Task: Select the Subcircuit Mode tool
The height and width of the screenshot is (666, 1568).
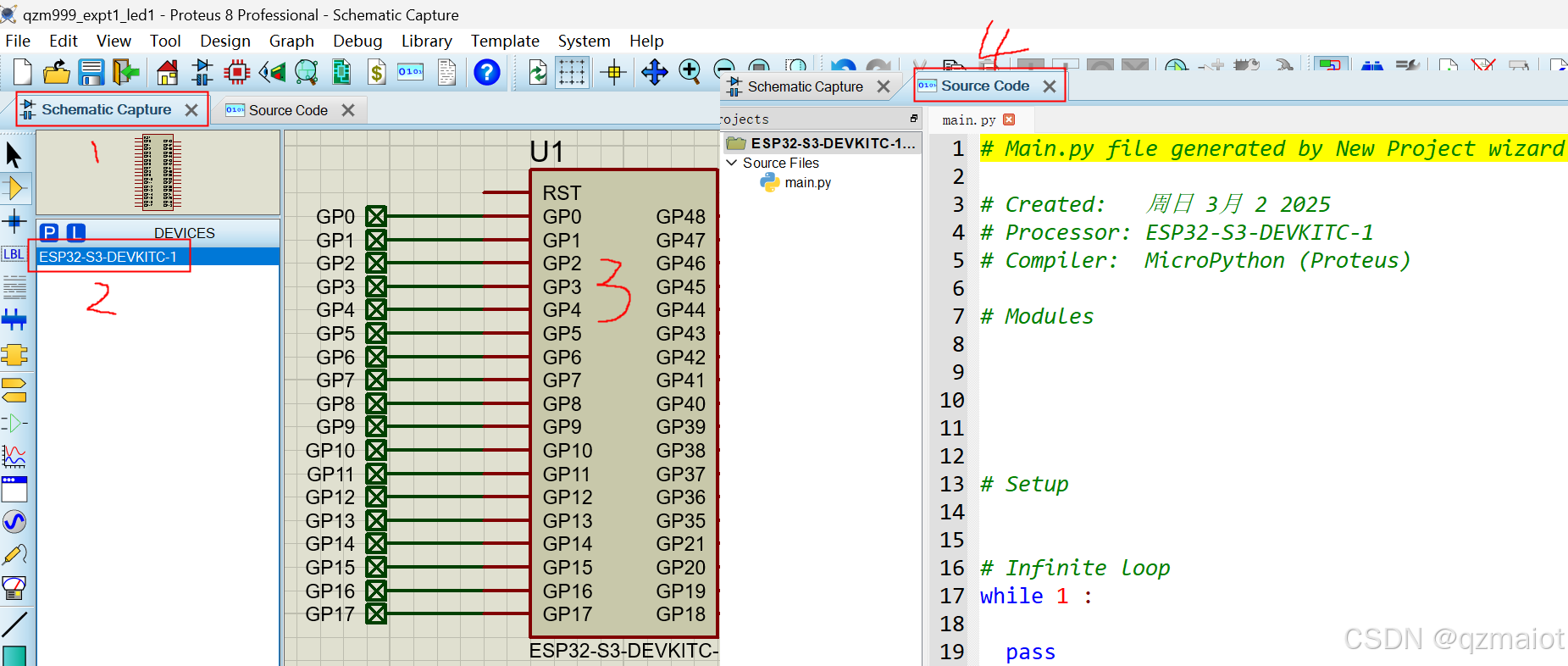Action: pos(14,354)
